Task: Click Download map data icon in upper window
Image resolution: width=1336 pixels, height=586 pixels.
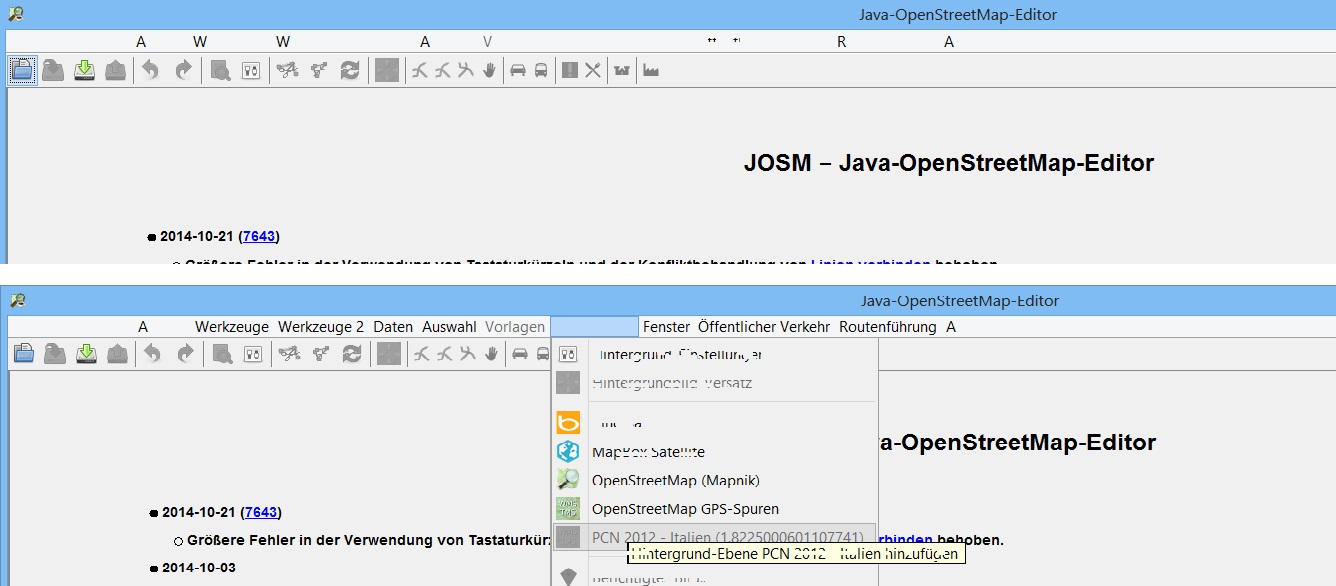Action: [85, 70]
